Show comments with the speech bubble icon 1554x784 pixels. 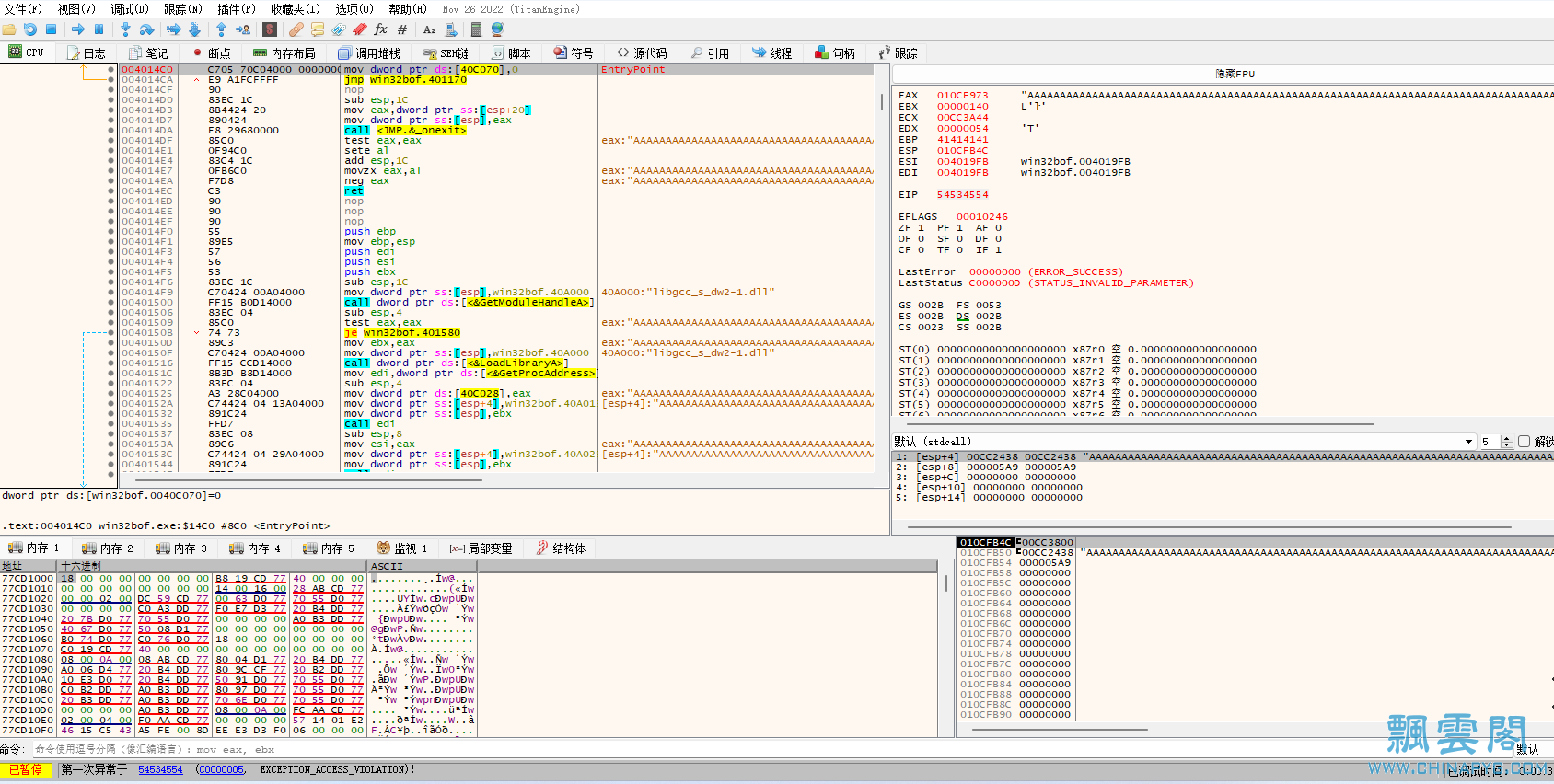click(x=318, y=29)
